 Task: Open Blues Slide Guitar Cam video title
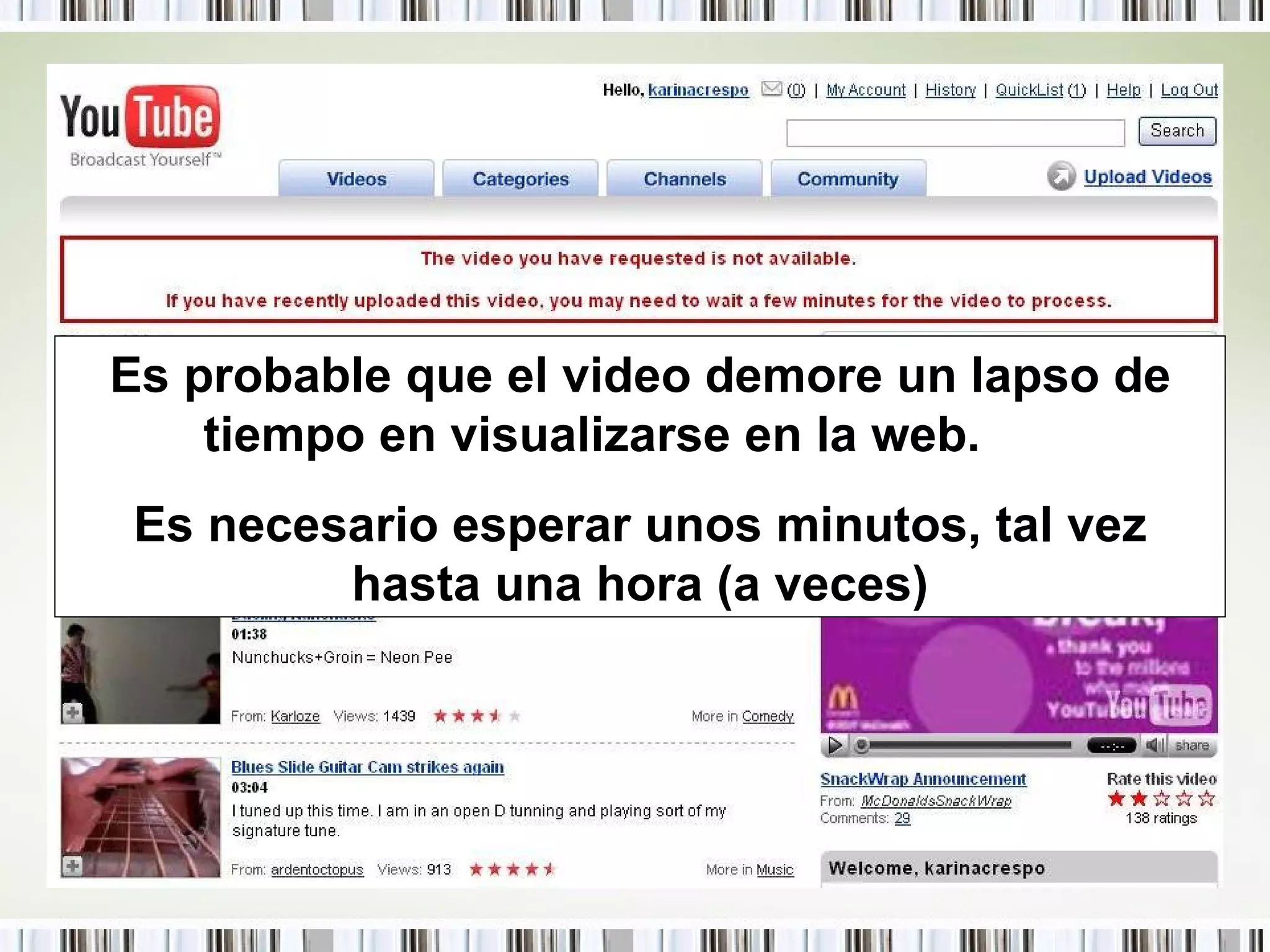coord(367,767)
